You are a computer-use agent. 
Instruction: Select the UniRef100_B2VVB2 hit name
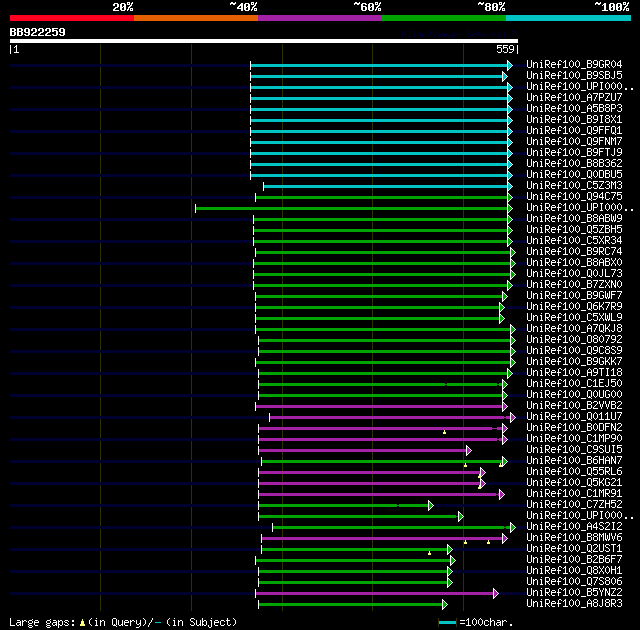[574, 406]
